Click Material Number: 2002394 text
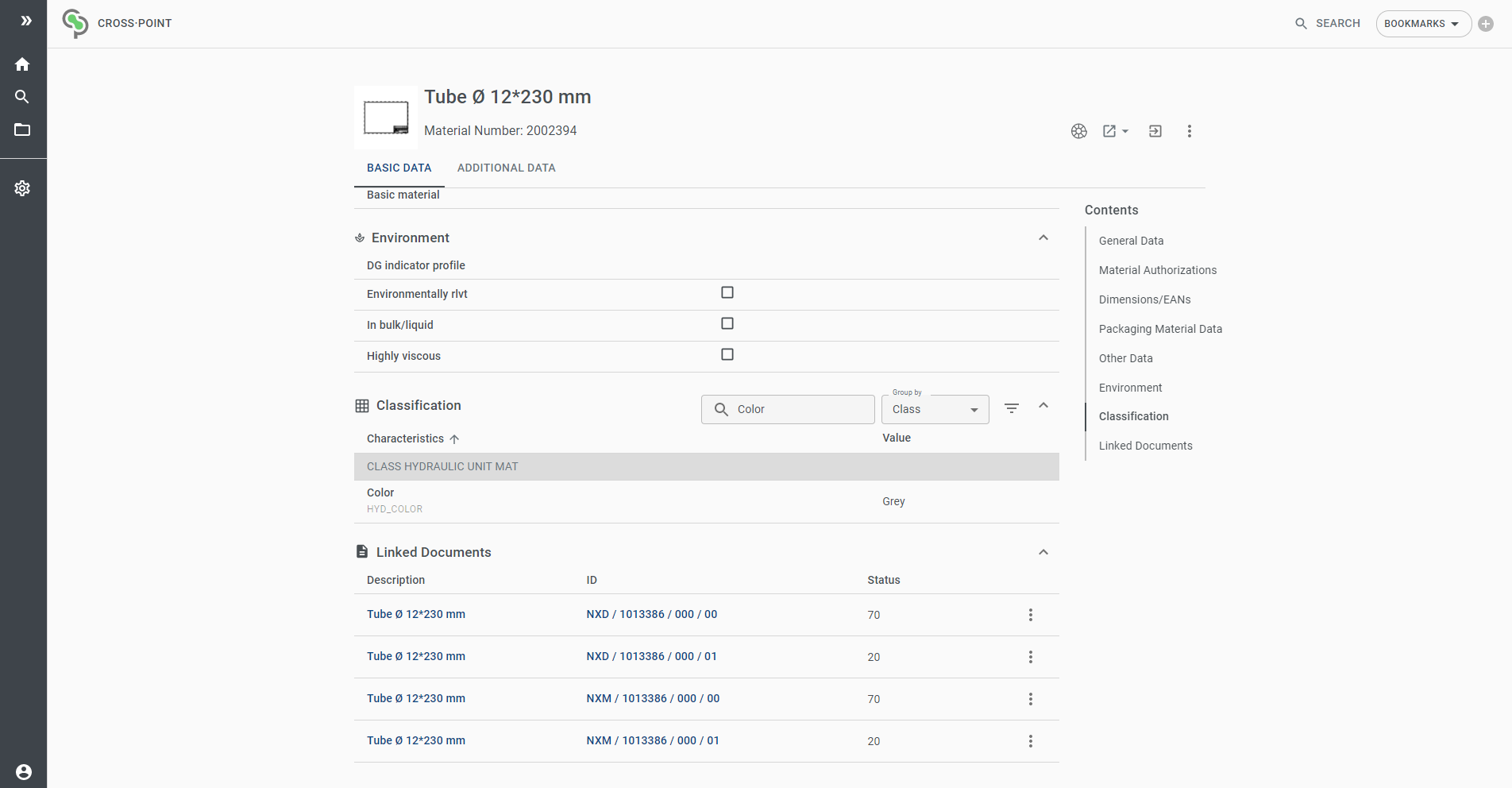Image resolution: width=1512 pixels, height=788 pixels. pyautogui.click(x=500, y=130)
